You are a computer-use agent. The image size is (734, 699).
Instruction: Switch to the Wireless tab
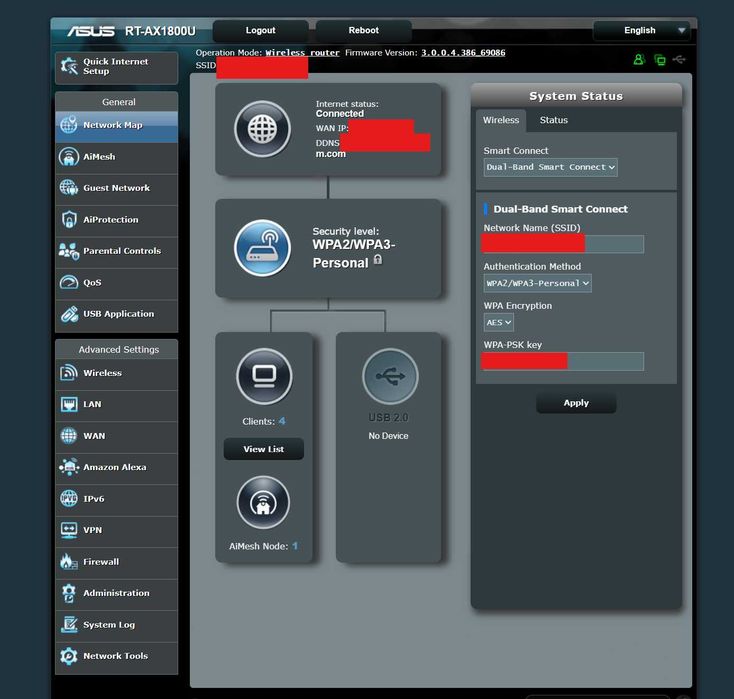point(501,120)
